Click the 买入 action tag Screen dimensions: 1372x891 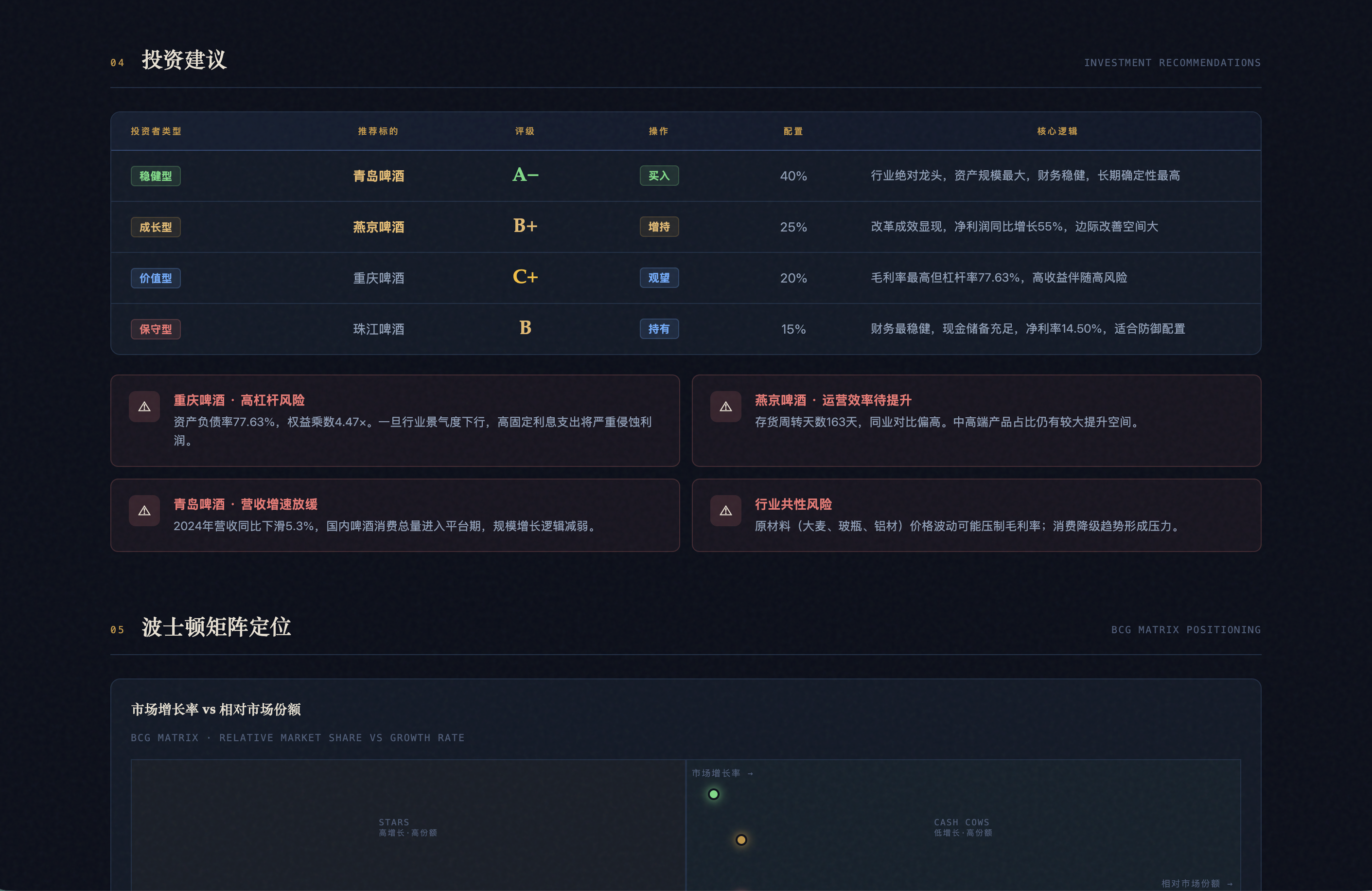point(659,175)
